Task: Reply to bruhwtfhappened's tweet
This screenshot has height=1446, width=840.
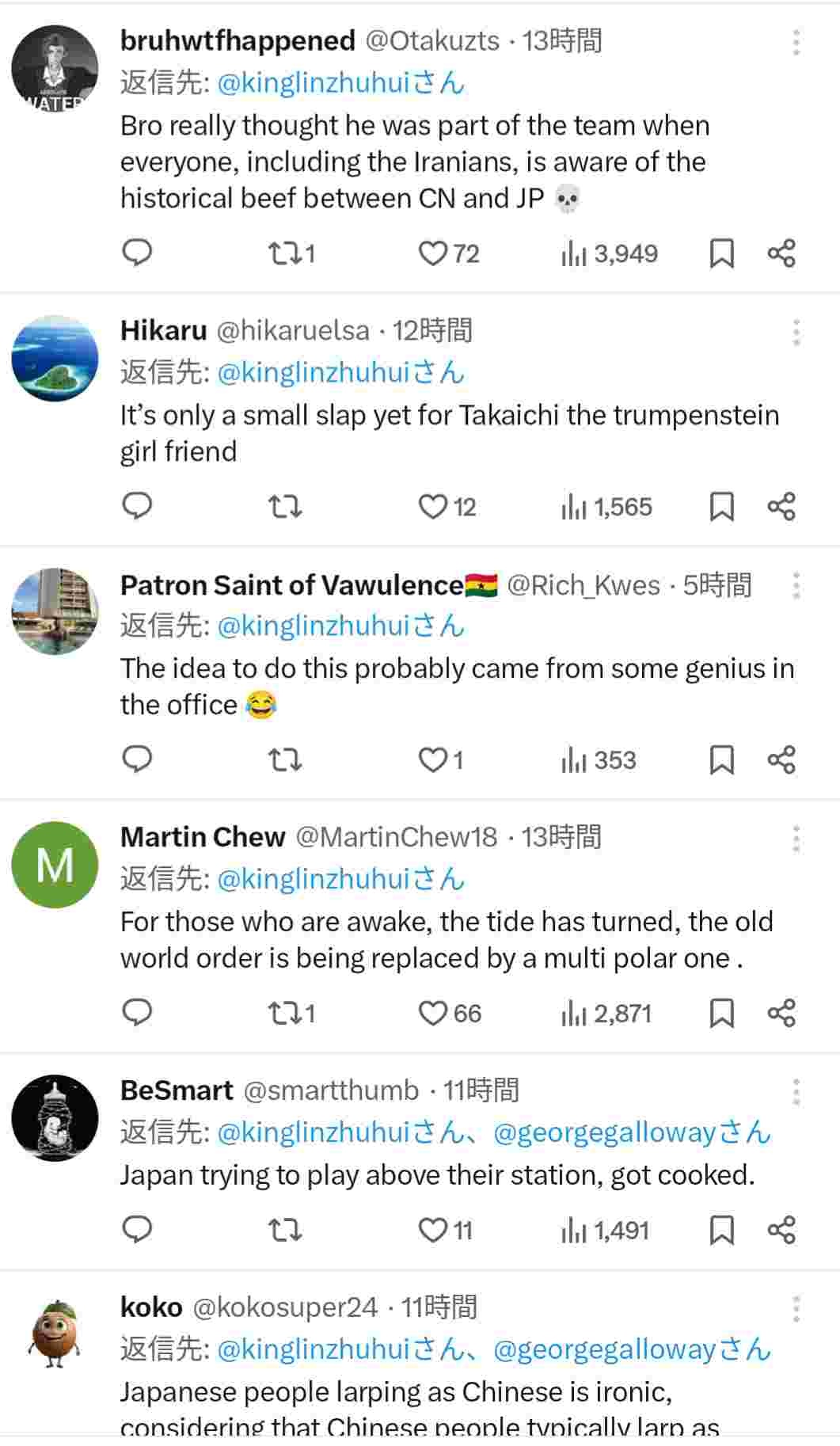Action: pos(137,253)
